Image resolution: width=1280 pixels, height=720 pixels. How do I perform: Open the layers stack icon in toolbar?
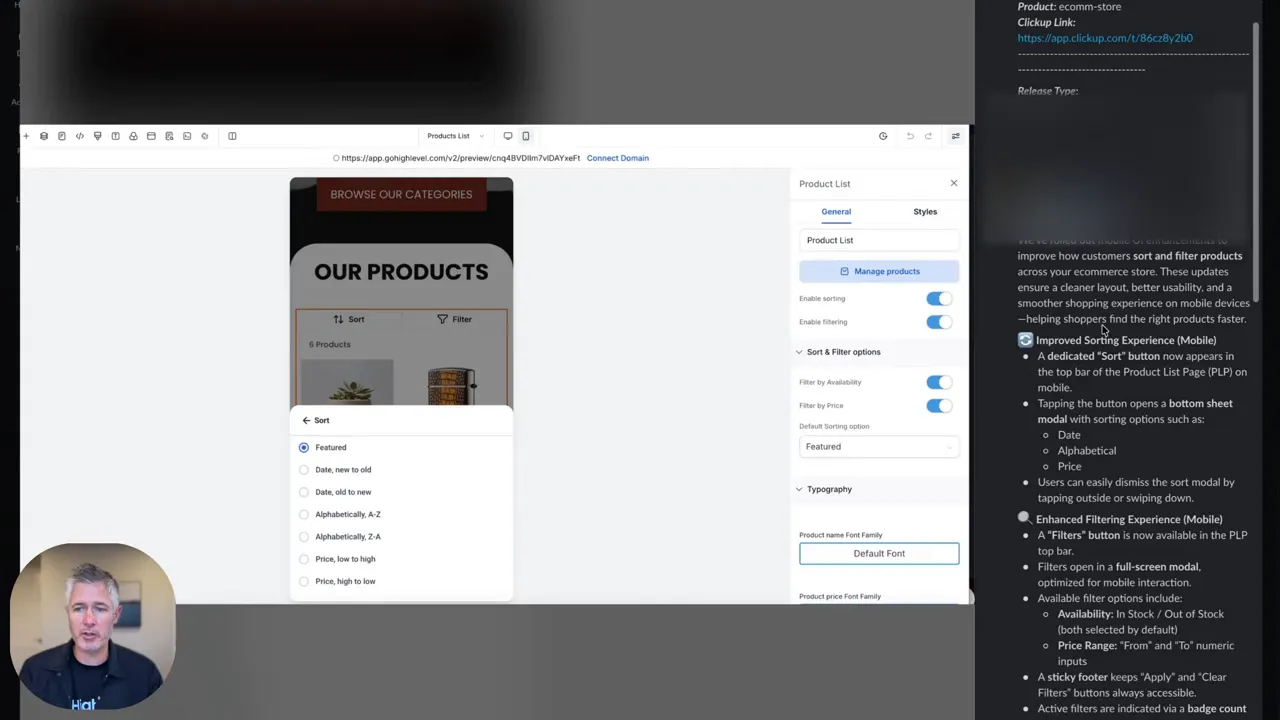(44, 136)
